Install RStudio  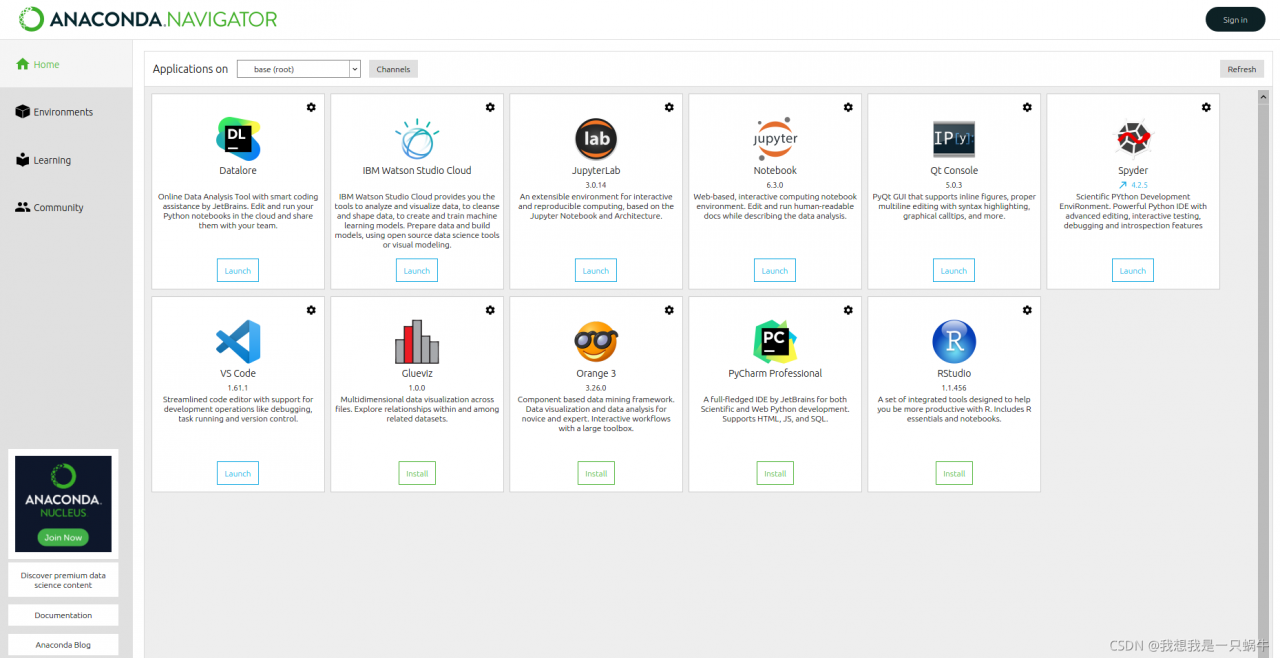click(x=954, y=473)
